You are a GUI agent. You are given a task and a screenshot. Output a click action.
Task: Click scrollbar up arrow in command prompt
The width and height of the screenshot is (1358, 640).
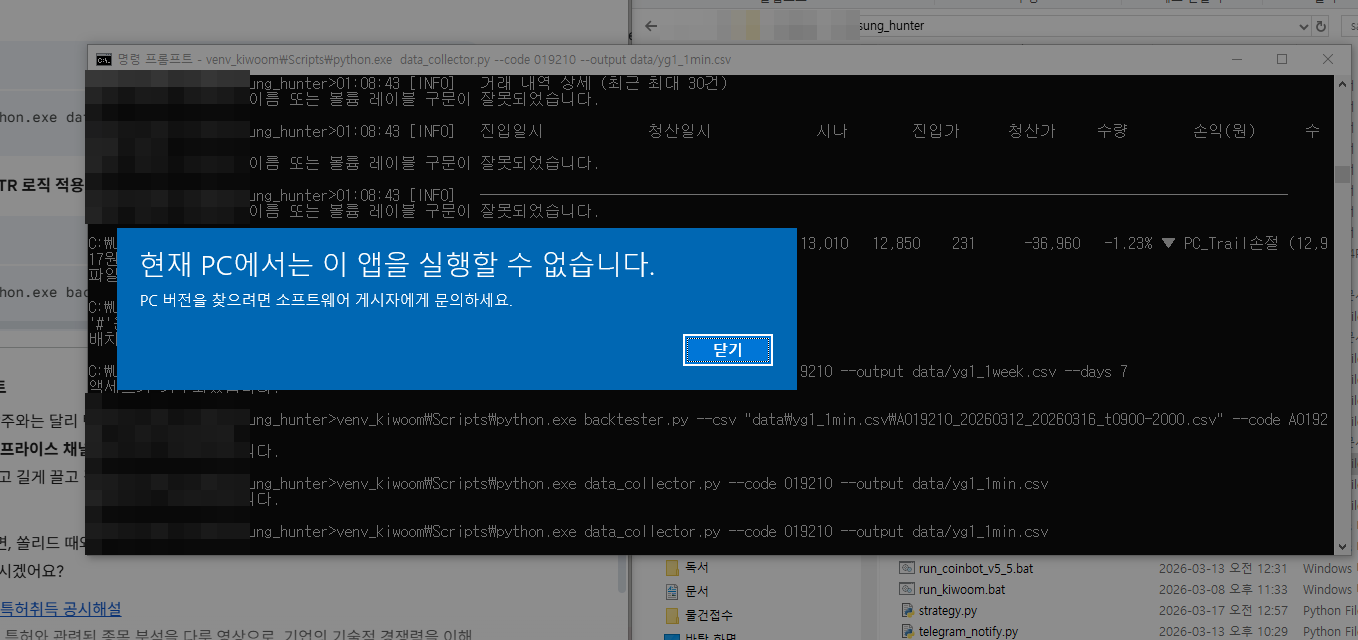tap(1343, 83)
